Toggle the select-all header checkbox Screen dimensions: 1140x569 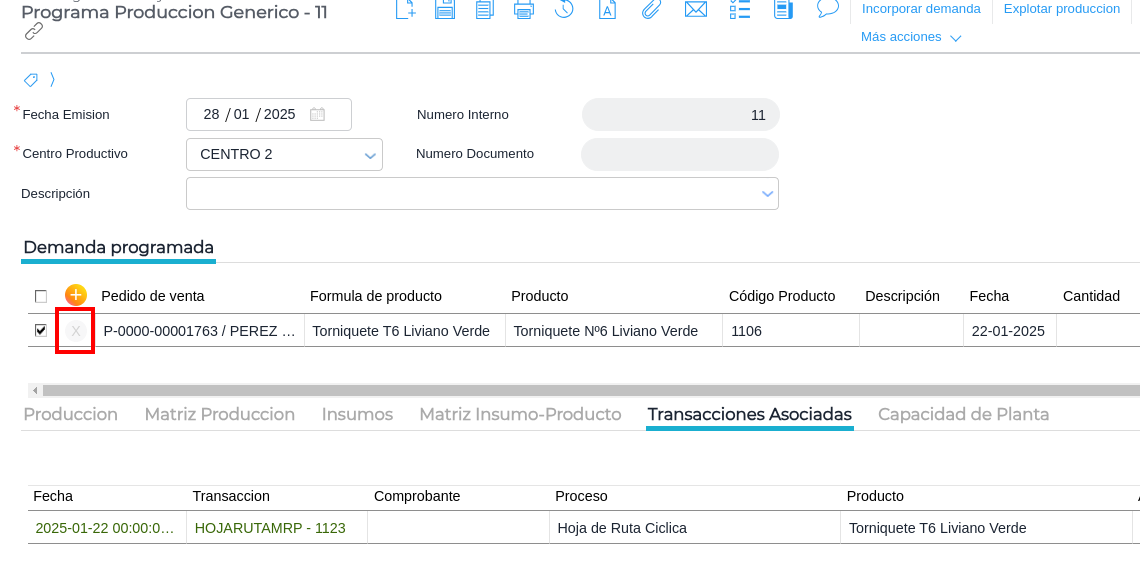pyautogui.click(x=41, y=296)
